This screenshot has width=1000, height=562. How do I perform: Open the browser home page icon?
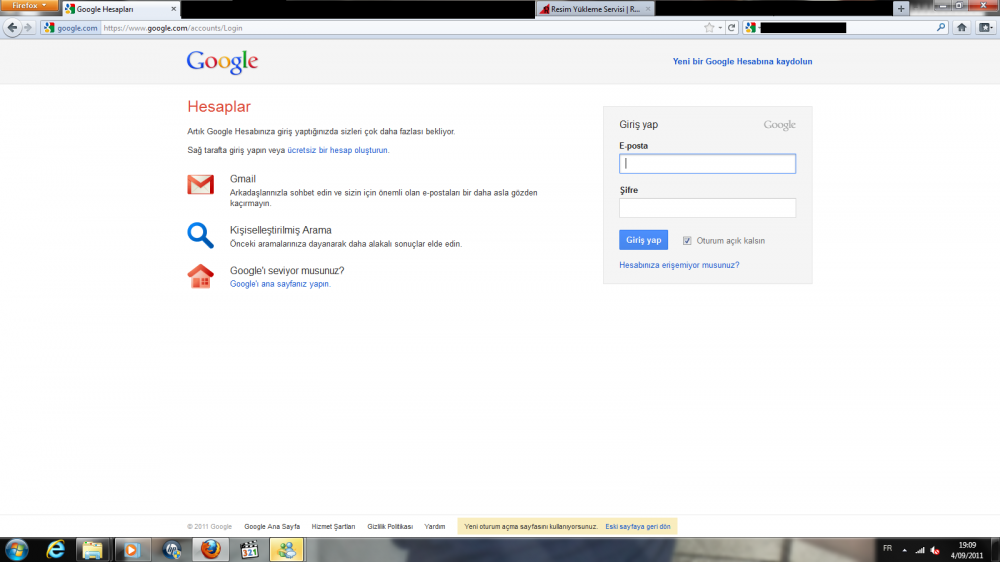pos(962,27)
